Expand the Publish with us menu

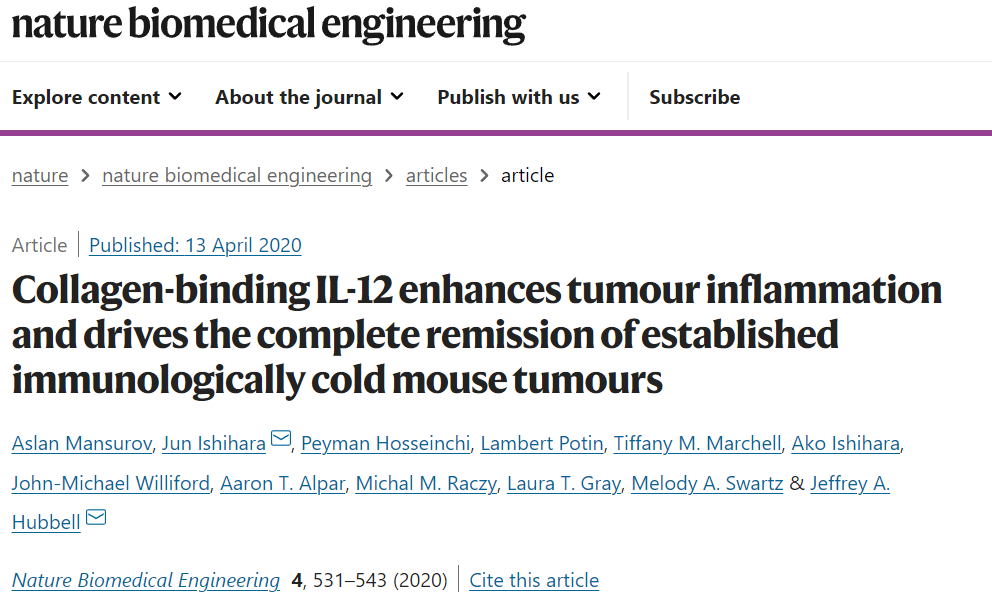tap(519, 97)
